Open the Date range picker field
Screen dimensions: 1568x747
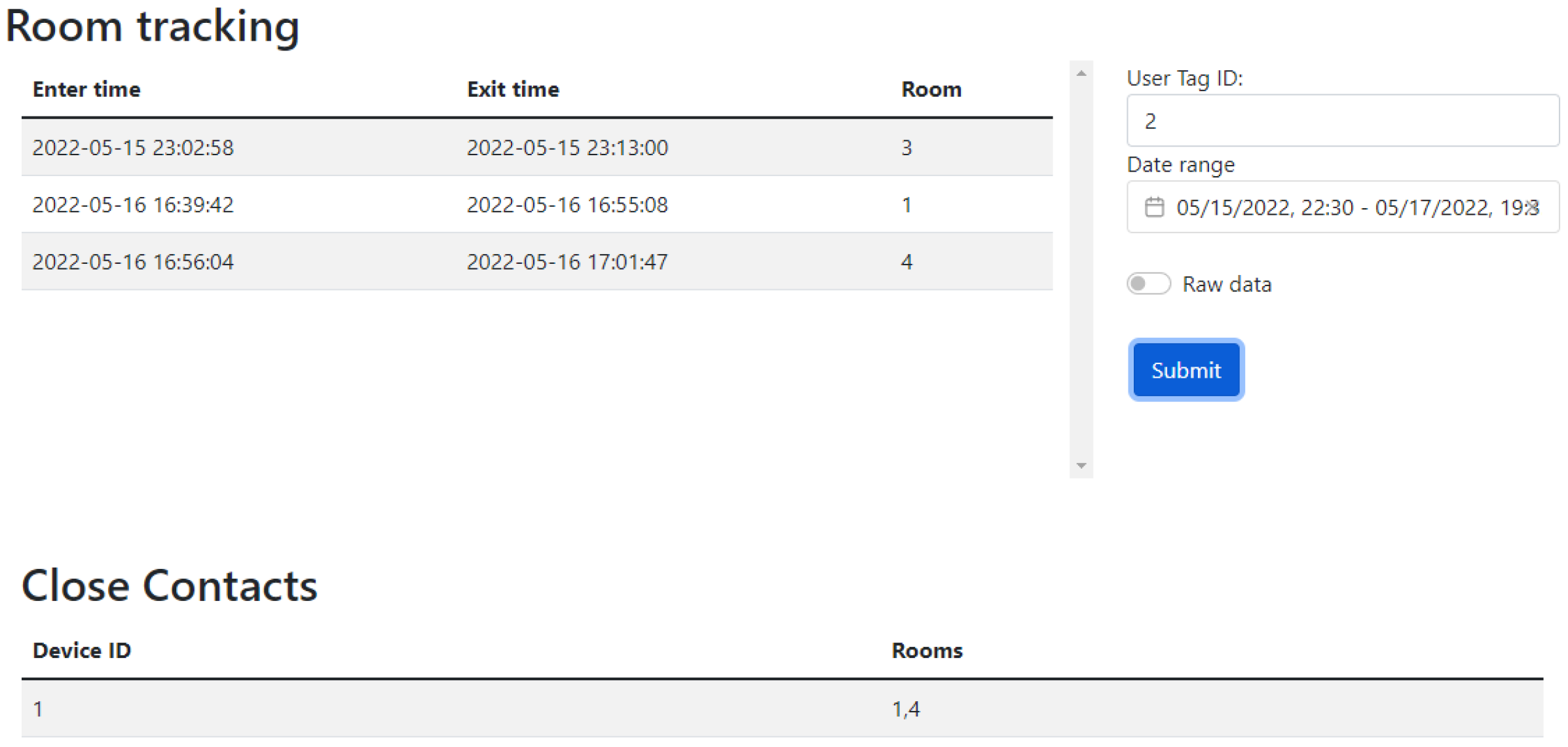point(1343,207)
